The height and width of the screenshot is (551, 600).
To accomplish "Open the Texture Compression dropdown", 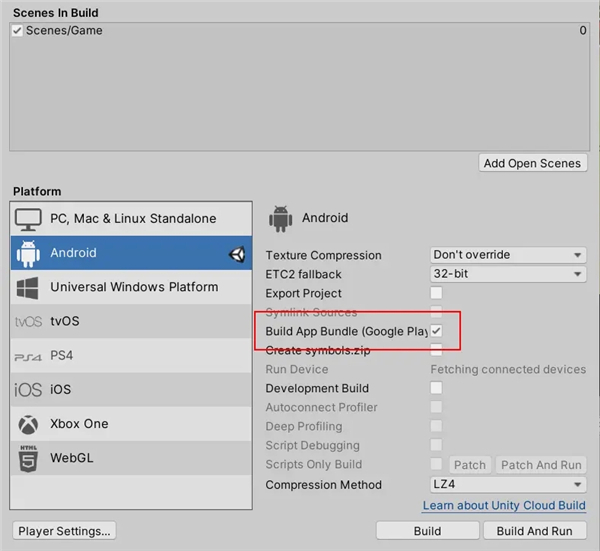I will click(x=508, y=255).
